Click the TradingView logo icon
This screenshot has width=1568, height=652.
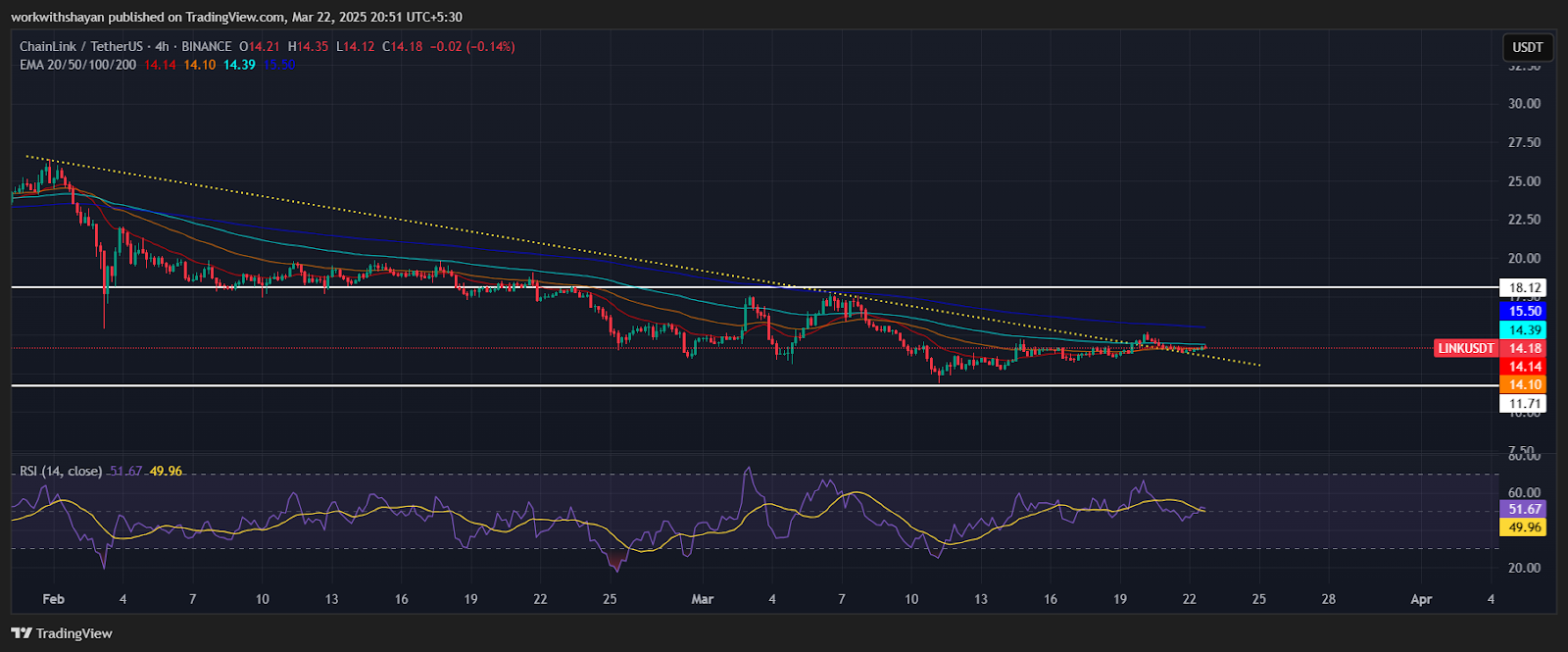point(22,633)
